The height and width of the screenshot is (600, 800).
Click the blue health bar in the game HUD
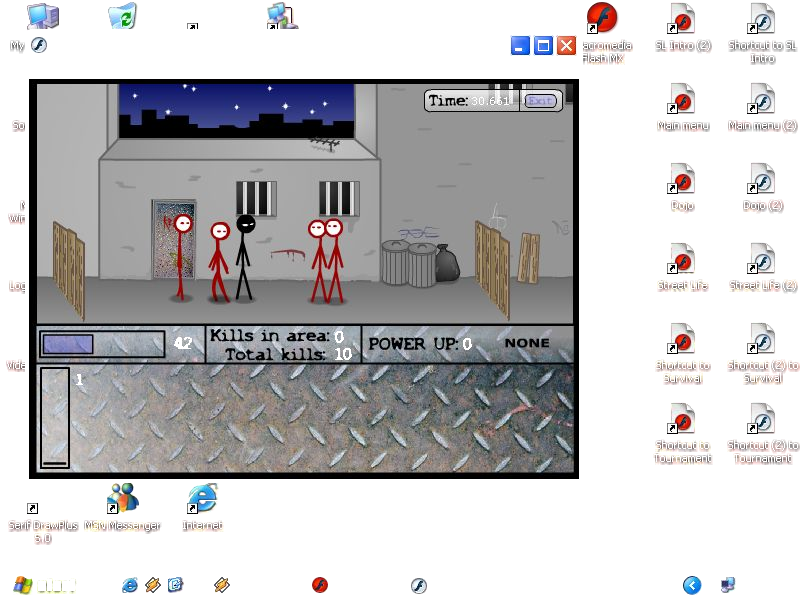[68, 344]
